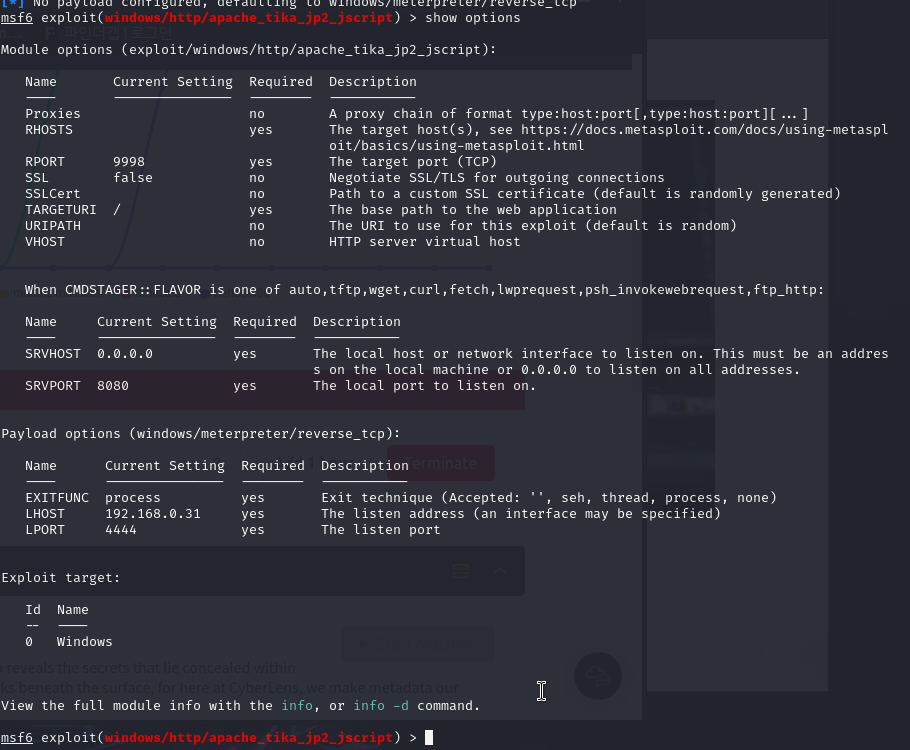Image resolution: width=910 pixels, height=750 pixels.
Task: Click the EXITFUNC value process
Action: (x=133, y=498)
